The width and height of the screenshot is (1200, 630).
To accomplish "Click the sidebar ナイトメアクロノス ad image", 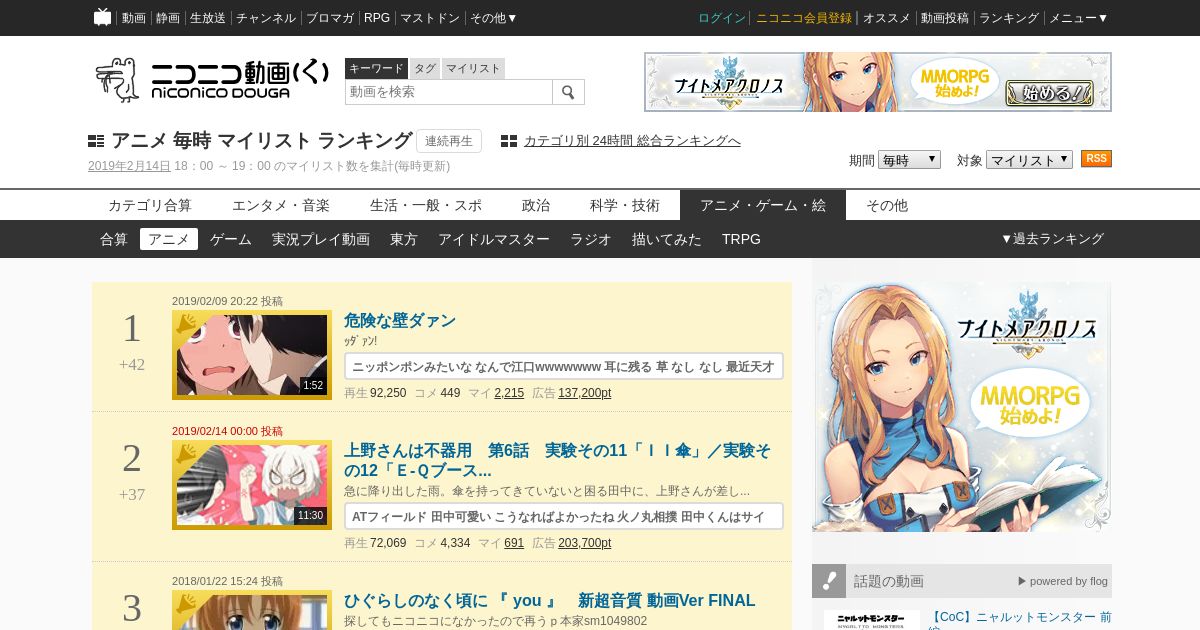I will pyautogui.click(x=962, y=406).
